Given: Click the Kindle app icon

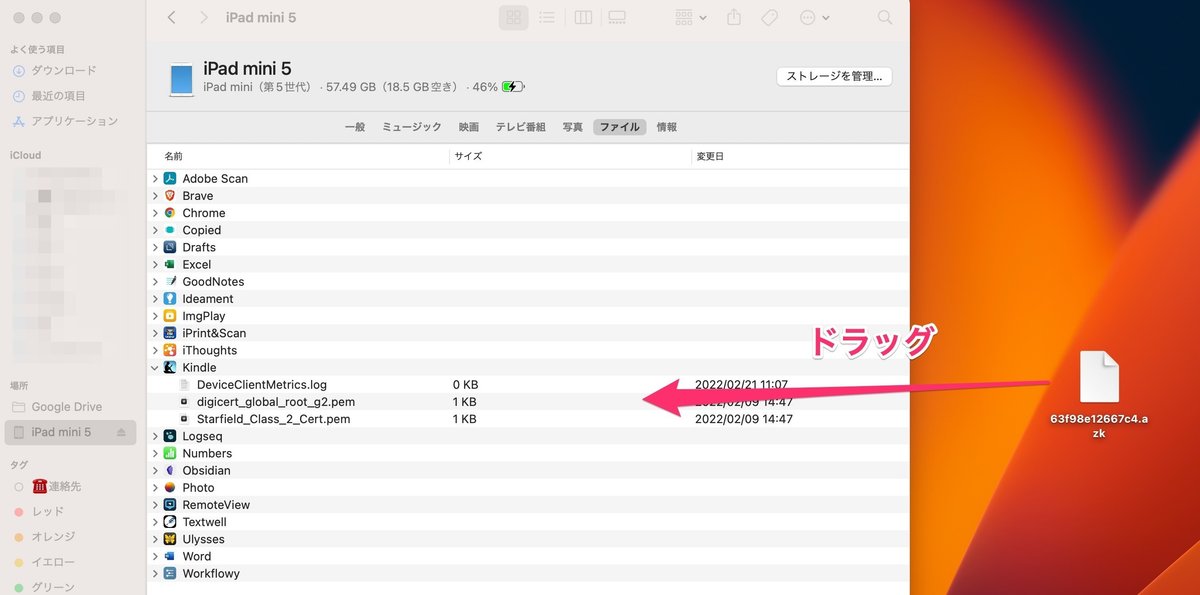Looking at the screenshot, I should pos(170,367).
